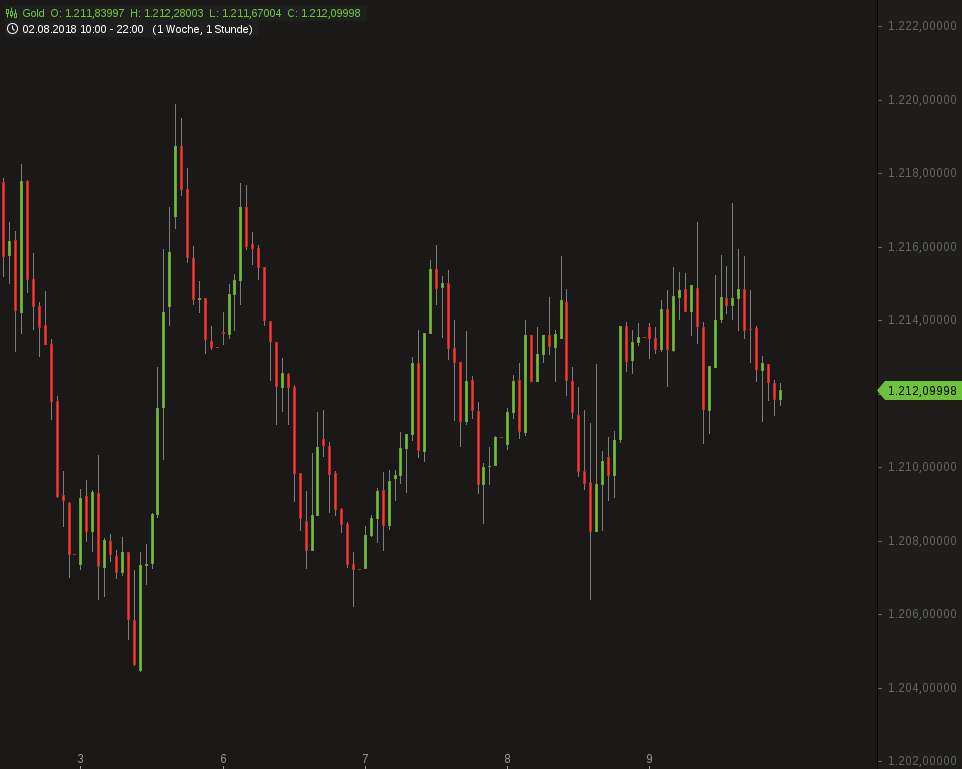Select the Gold instrument label

coord(33,13)
